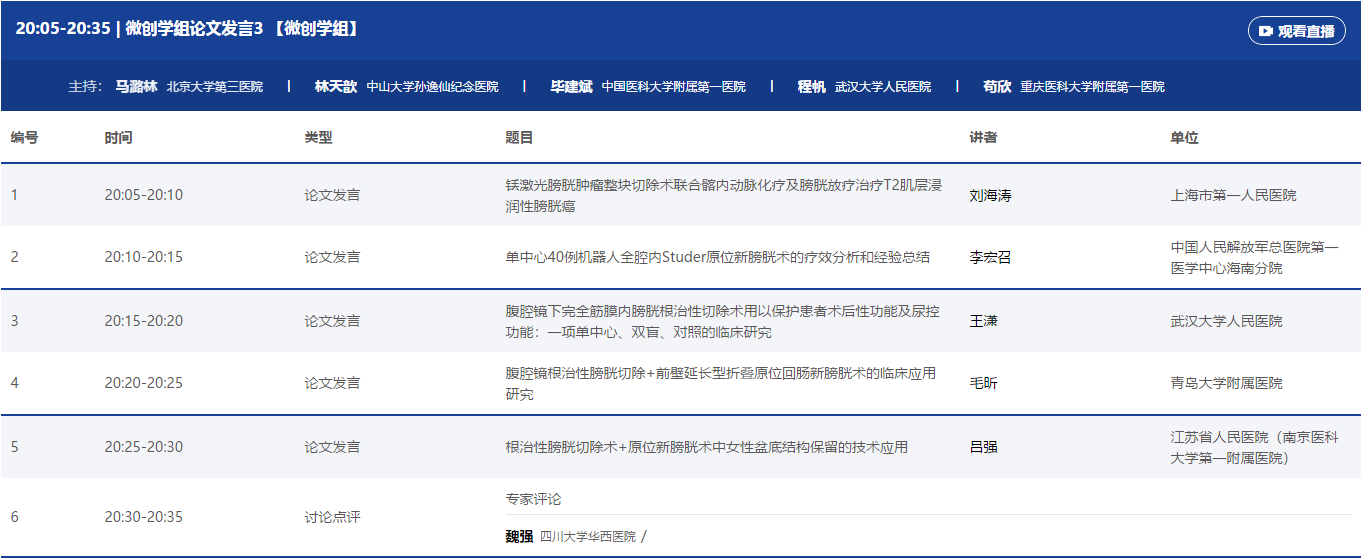Click the 20:25-20:30 time slot row
Viewport: 1363px width, 560px height.
(x=144, y=447)
